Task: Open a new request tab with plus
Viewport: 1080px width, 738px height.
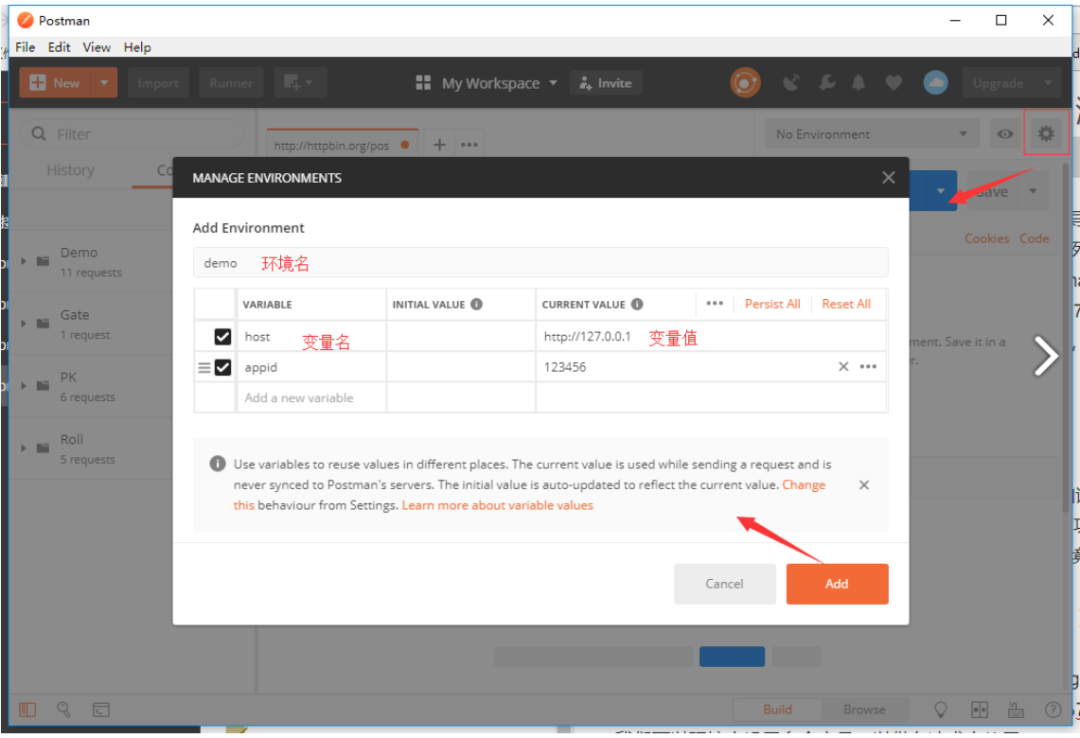Action: click(439, 145)
